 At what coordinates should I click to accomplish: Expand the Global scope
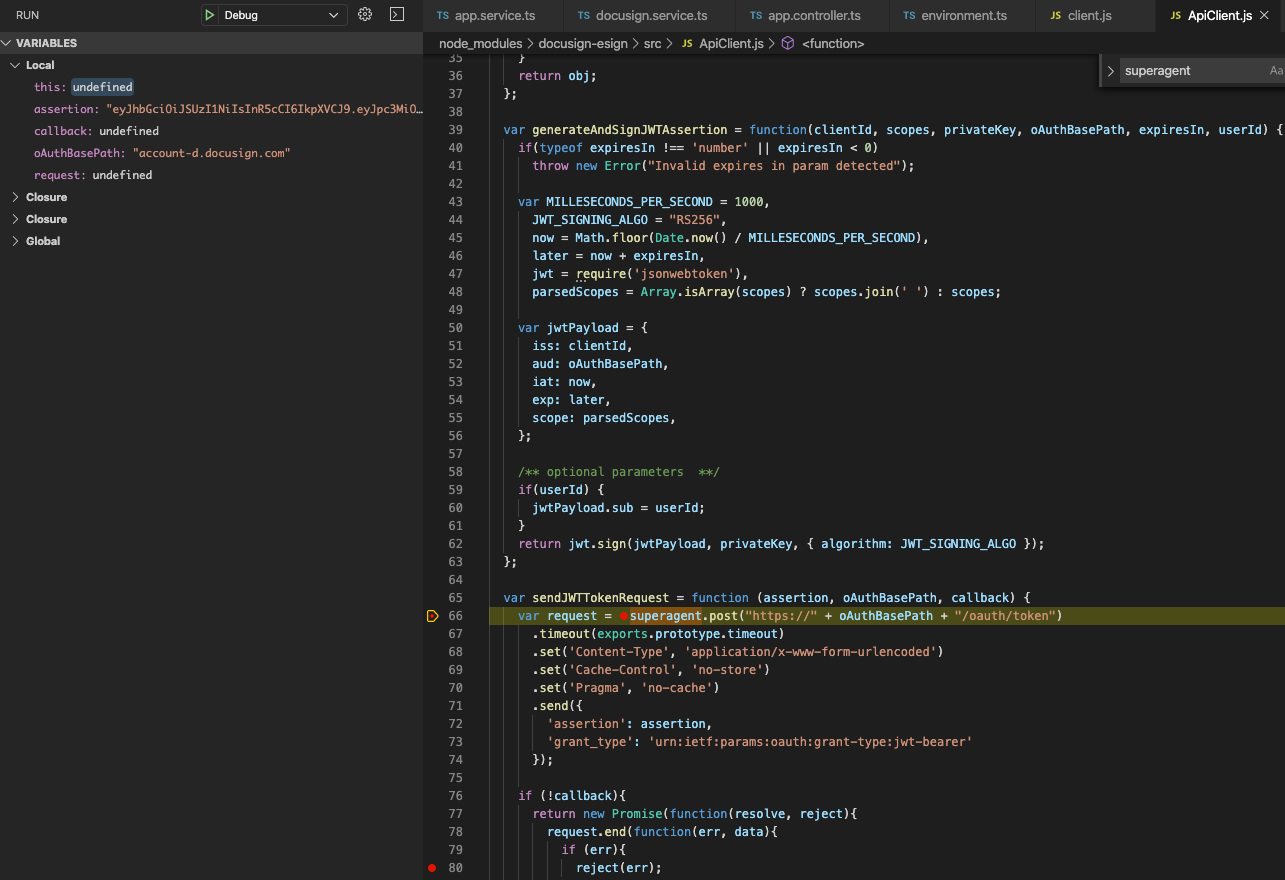(x=16, y=241)
